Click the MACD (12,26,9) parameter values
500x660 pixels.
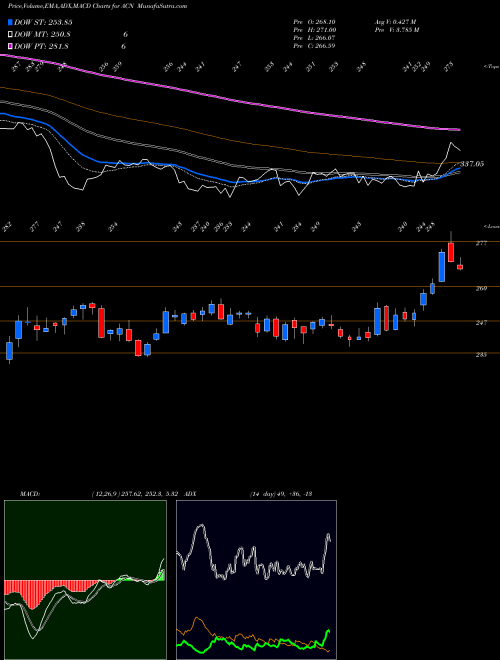(136, 493)
